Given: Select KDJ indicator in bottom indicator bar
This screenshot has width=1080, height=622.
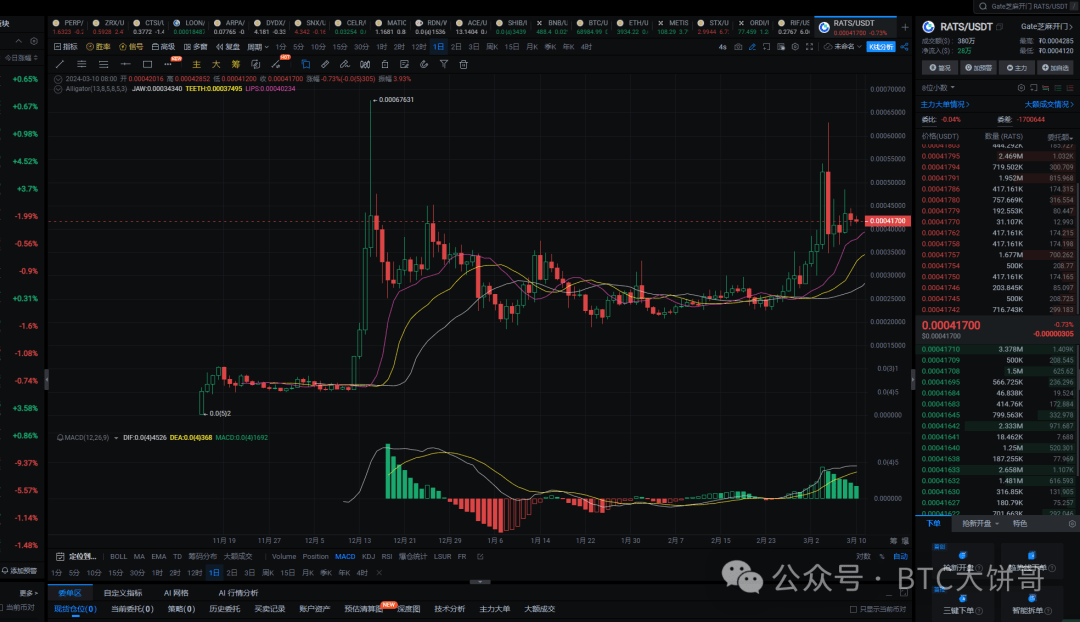Looking at the screenshot, I should click(368, 556).
